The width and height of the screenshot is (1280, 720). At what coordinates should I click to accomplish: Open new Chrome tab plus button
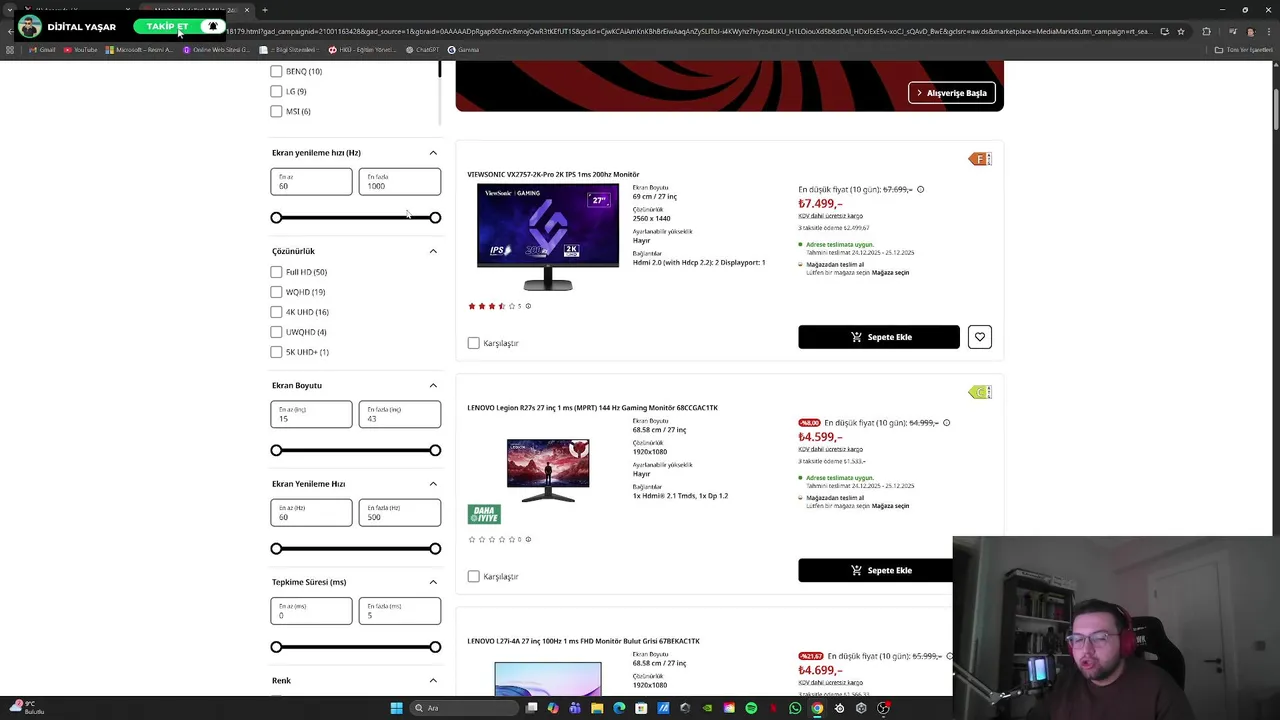click(x=264, y=10)
